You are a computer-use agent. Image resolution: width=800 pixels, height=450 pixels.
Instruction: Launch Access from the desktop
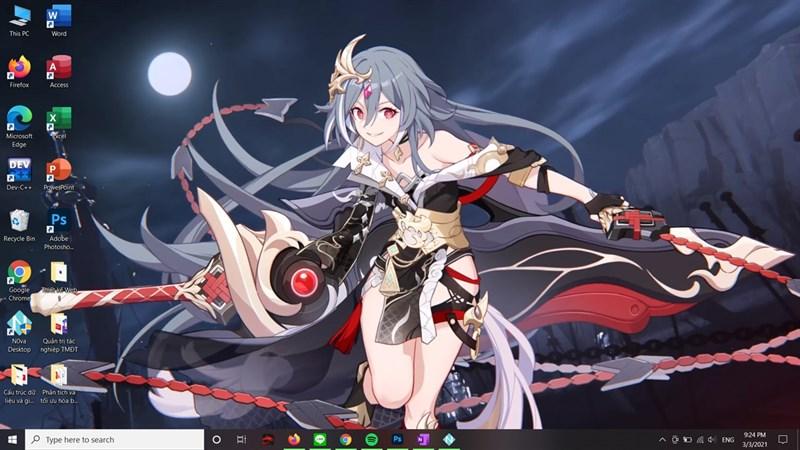(x=59, y=72)
